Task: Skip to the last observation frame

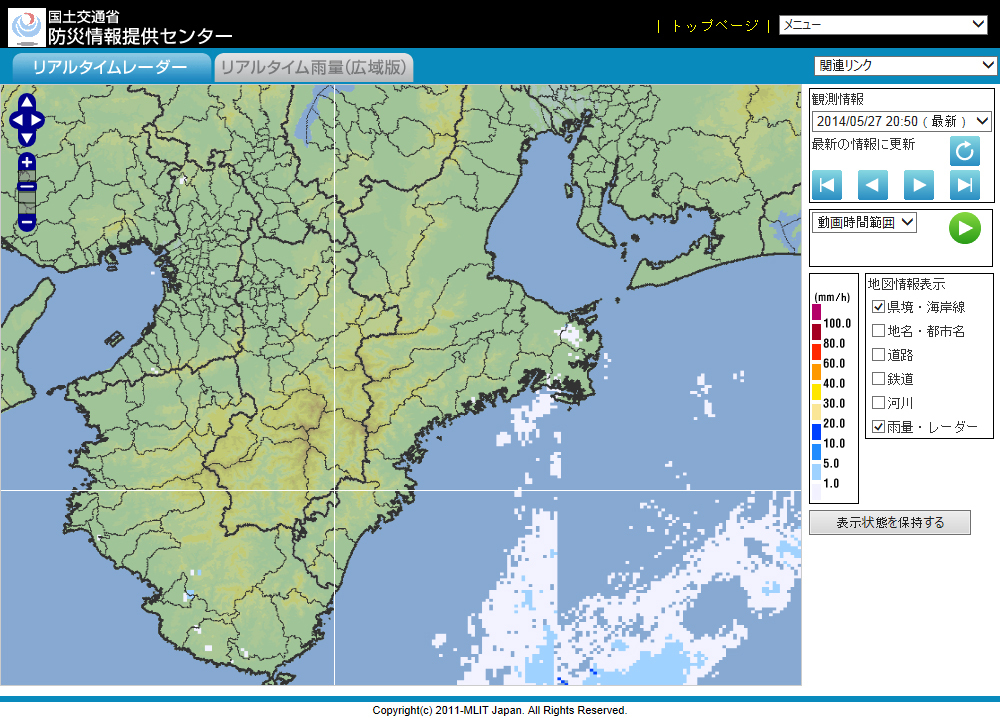Action: [x=964, y=185]
